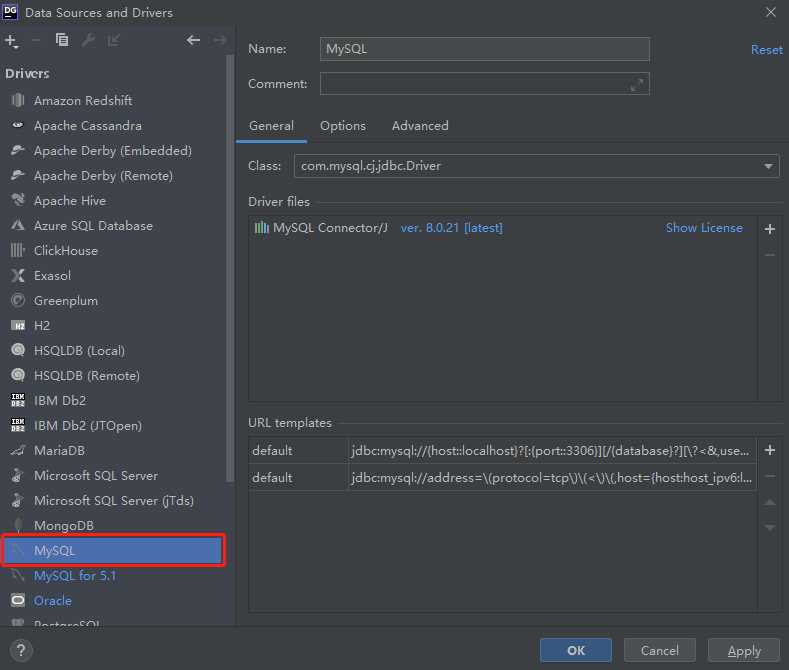Screen dimensions: 789x670
Task: Add a driver file with plus icon
Action: pos(770,229)
